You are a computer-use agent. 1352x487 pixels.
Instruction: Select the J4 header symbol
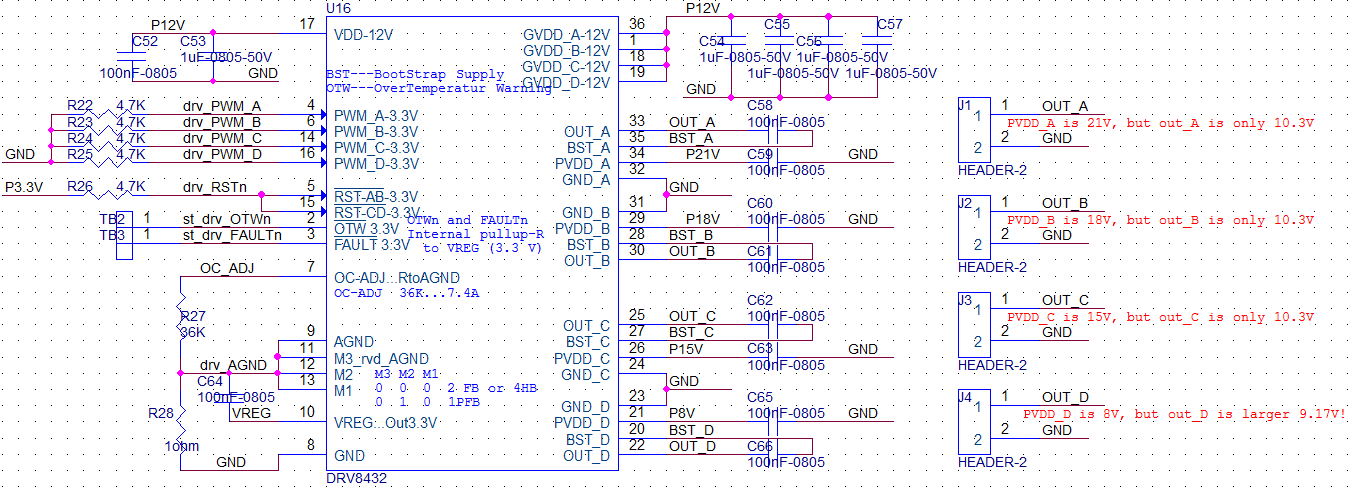973,421
